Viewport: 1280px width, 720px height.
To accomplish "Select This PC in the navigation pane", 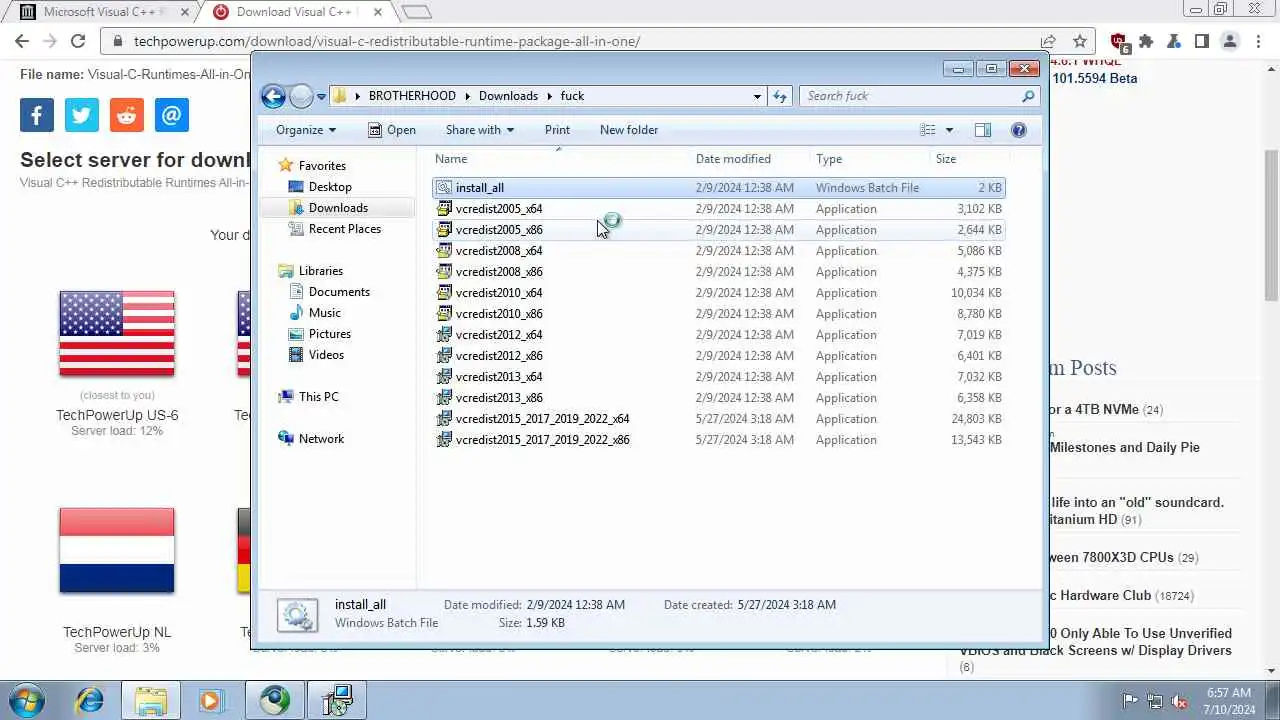I will point(319,397).
